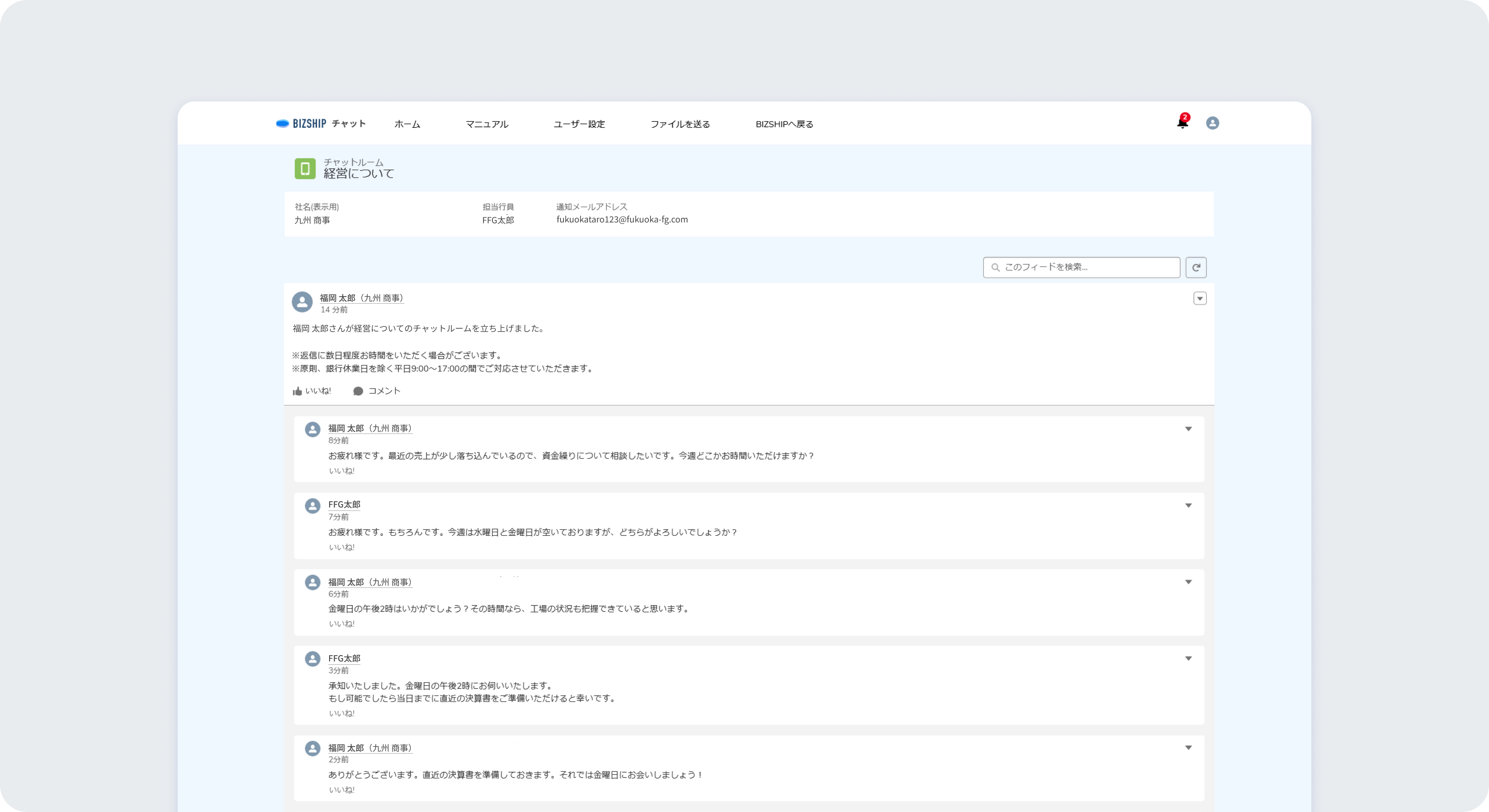This screenshot has height=812, width=1489.
Task: Open 福岡 太郎 profile link on 8分前 comment
Action: (370, 428)
